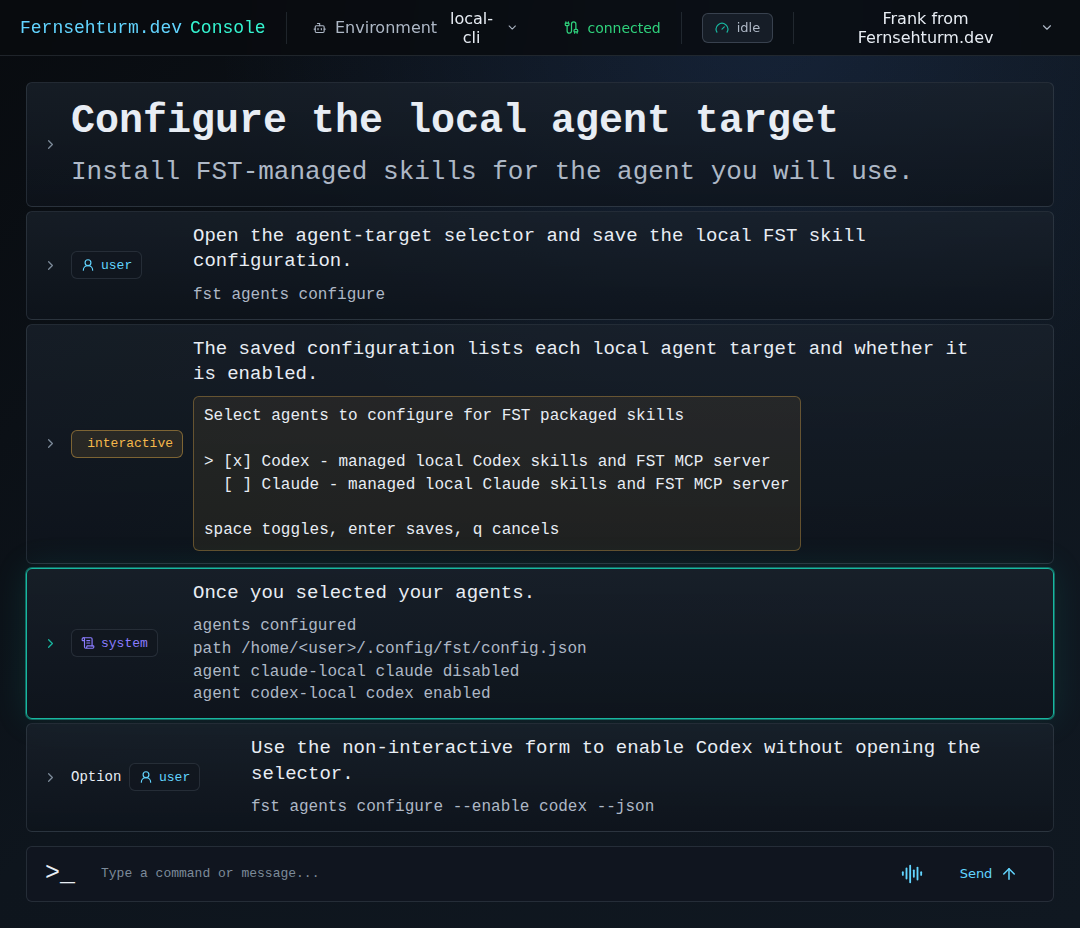
Task: Click the path /home/<user>/.config/fst/config.json line
Action: click(x=389, y=648)
